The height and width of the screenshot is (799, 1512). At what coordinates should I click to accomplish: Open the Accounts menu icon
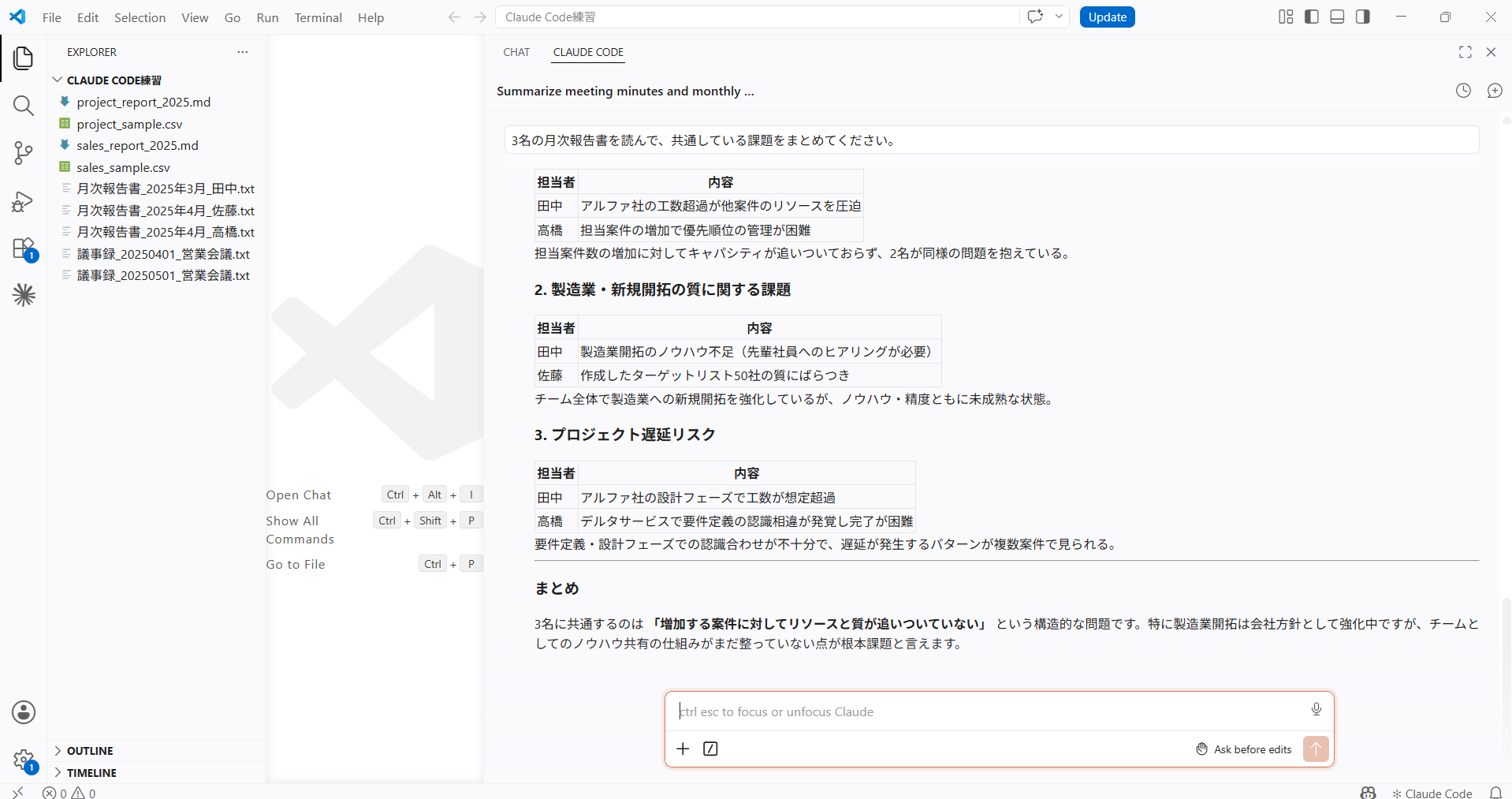(24, 712)
